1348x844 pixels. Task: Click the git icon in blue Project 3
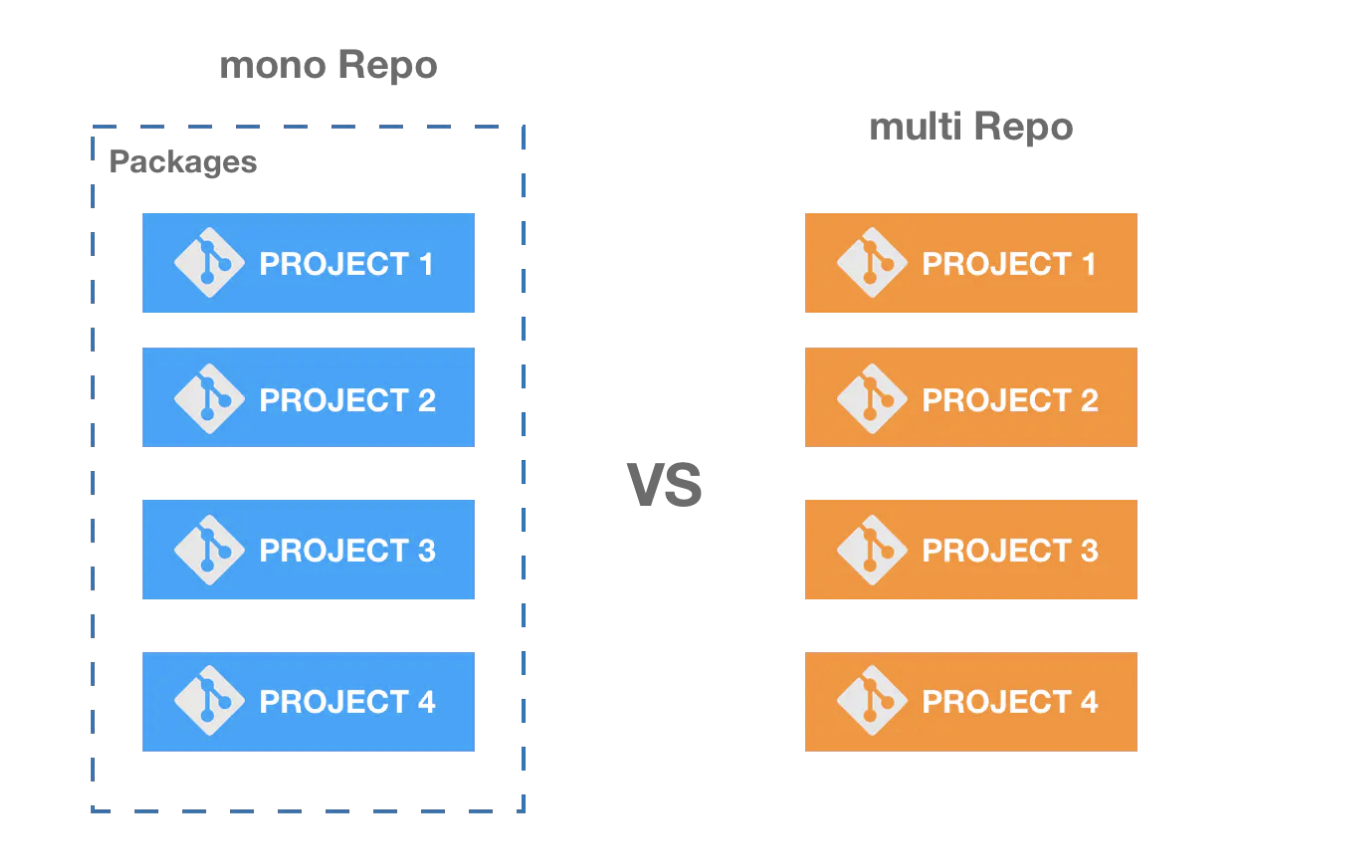pyautogui.click(x=209, y=550)
